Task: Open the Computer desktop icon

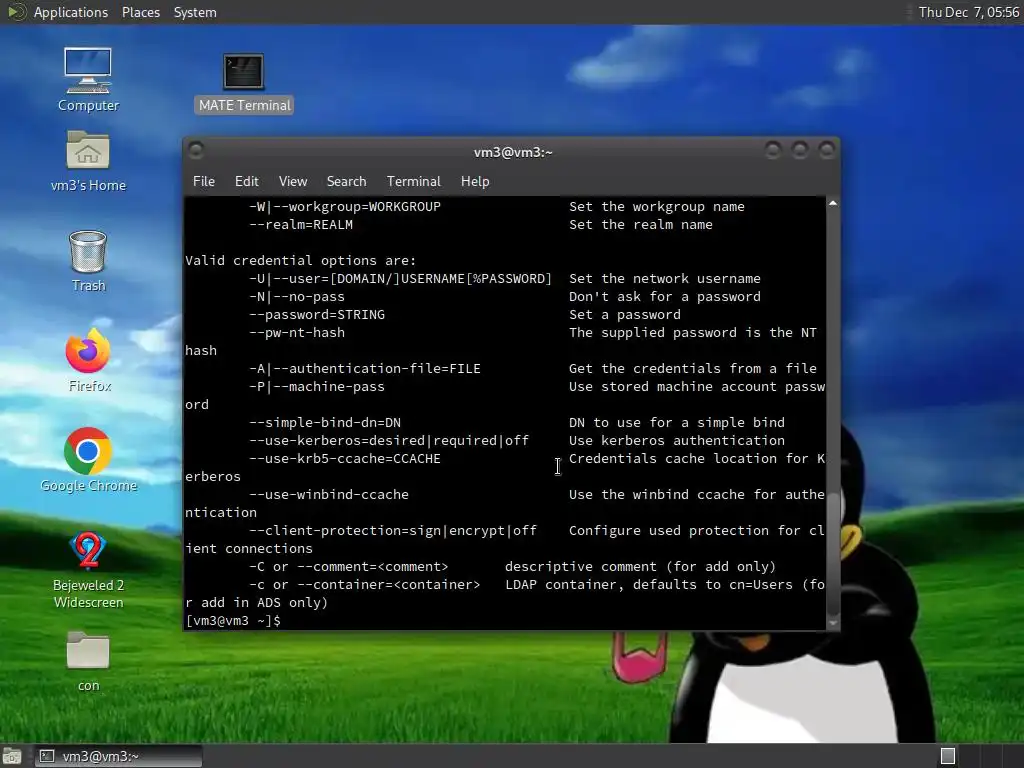Action: (x=88, y=79)
